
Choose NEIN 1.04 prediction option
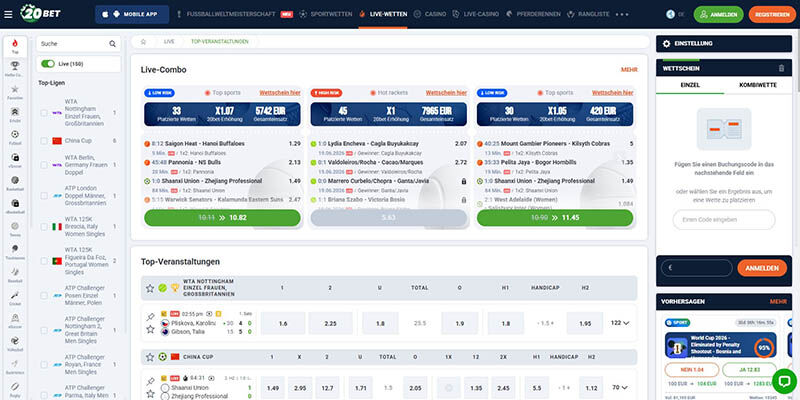click(x=692, y=369)
